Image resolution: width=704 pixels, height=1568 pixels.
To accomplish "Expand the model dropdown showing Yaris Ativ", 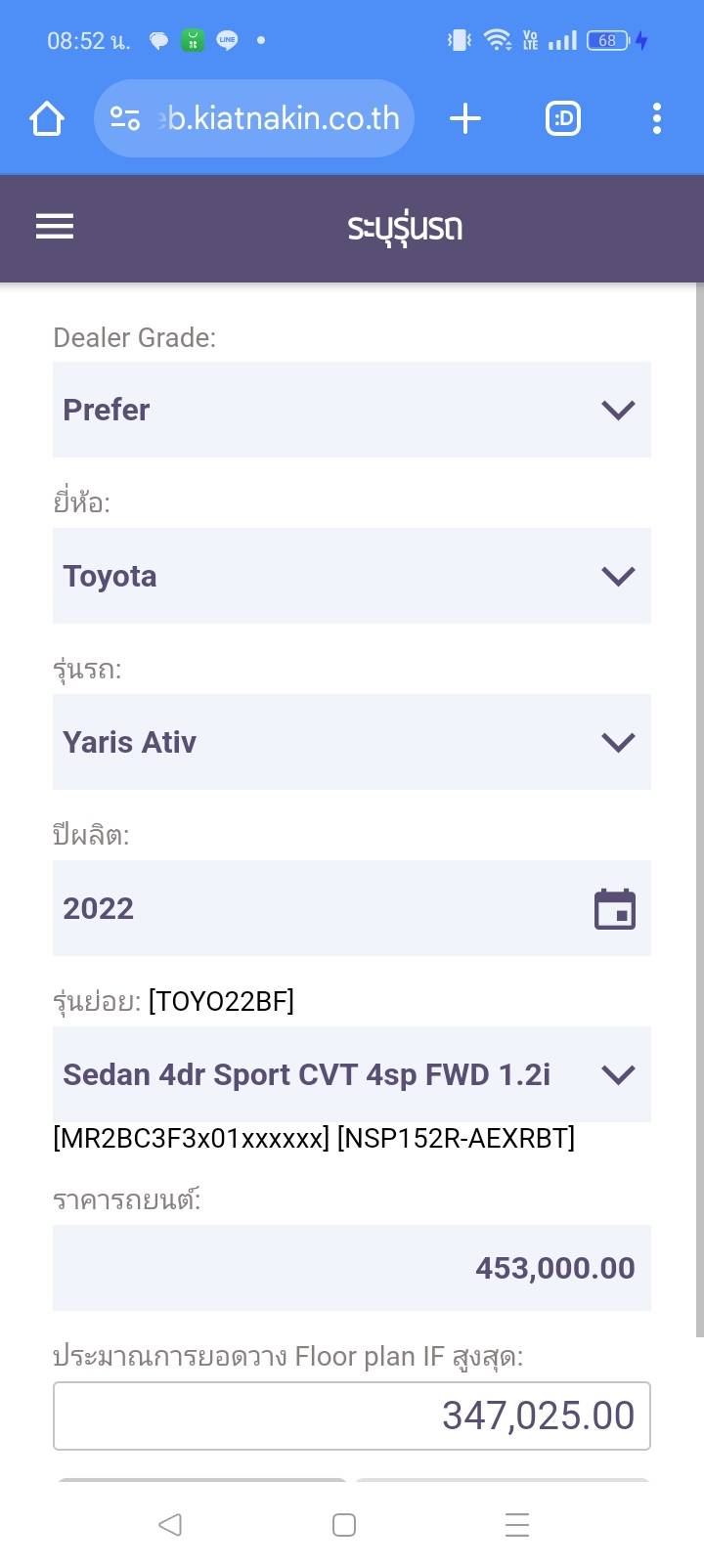I will click(351, 742).
